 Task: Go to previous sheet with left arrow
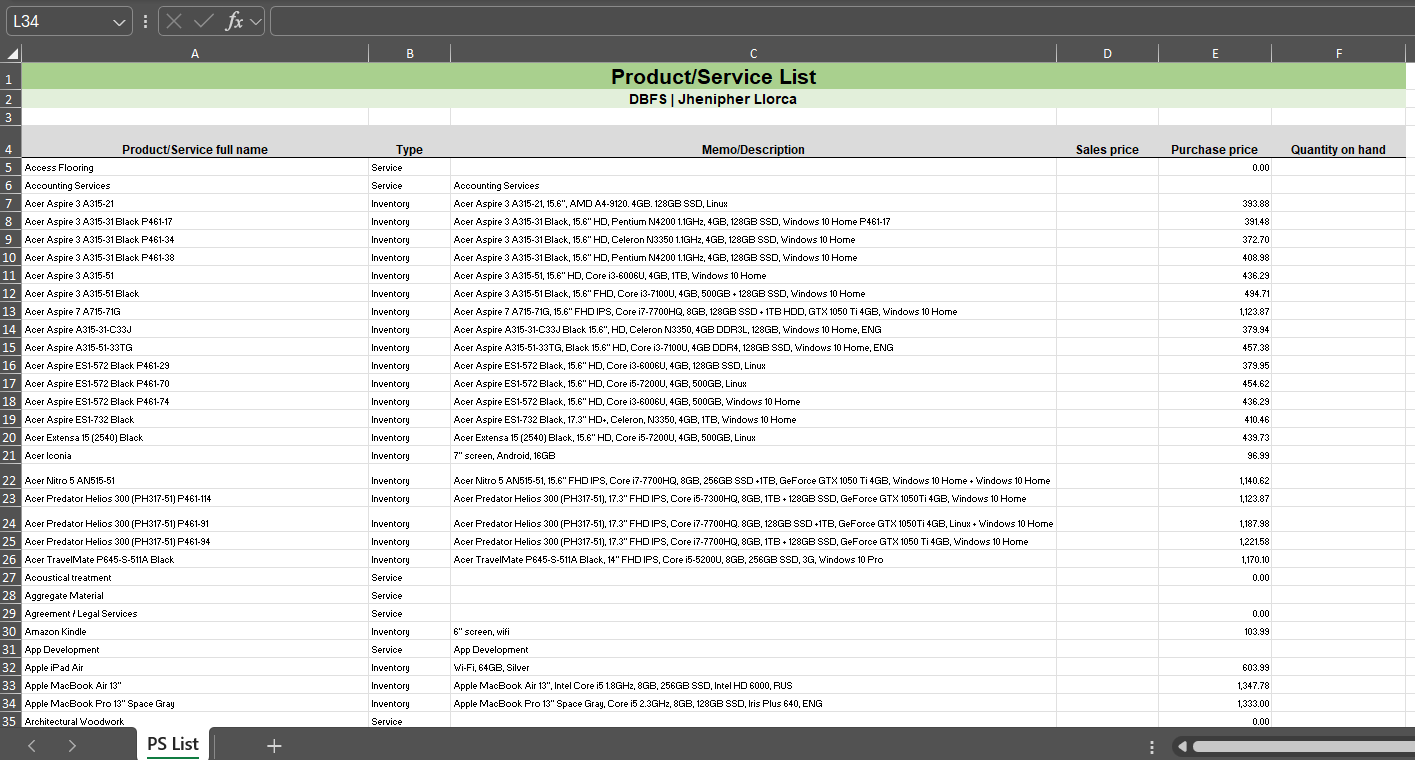pos(32,745)
